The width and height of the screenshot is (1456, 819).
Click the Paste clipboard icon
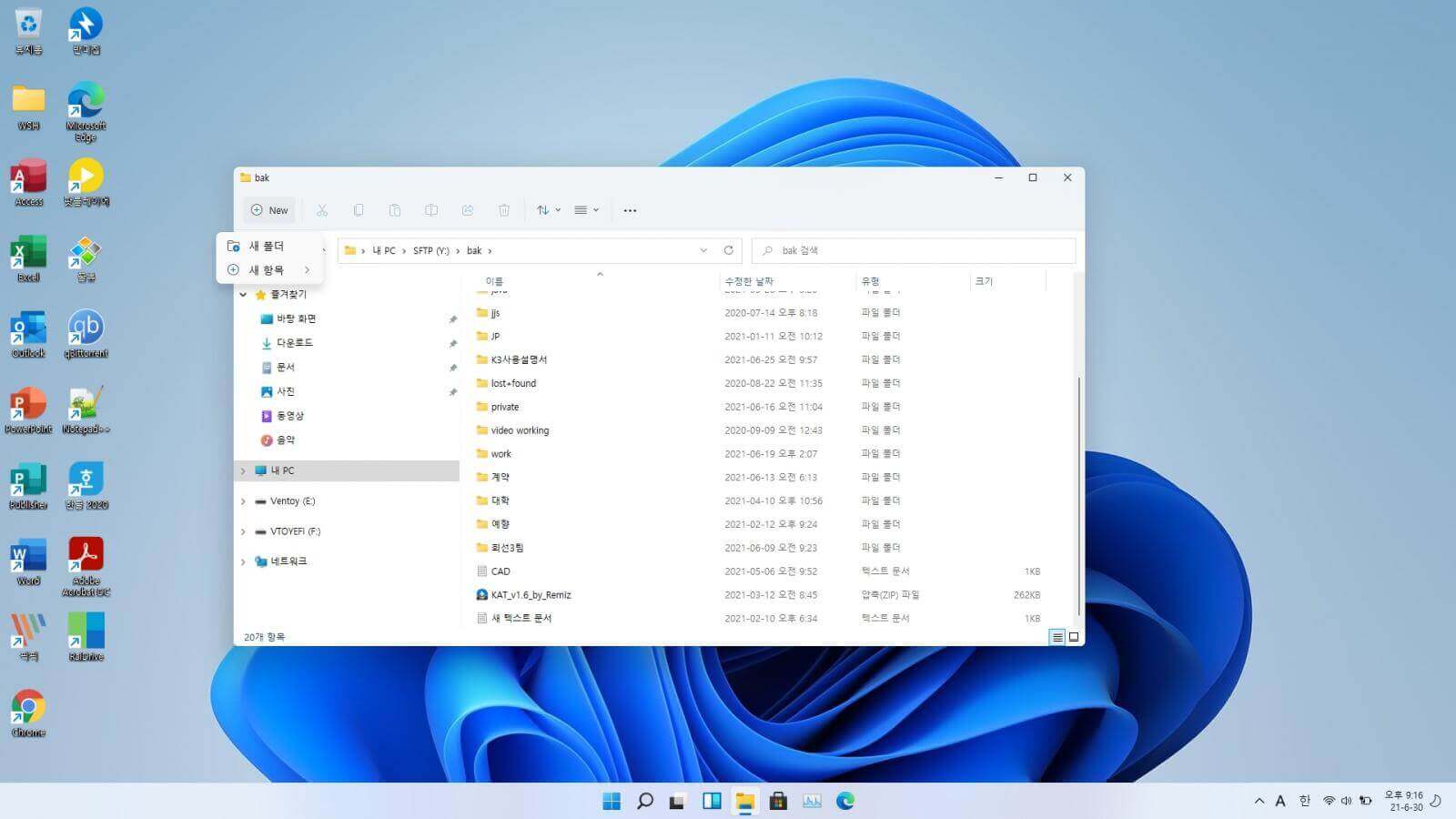395,210
